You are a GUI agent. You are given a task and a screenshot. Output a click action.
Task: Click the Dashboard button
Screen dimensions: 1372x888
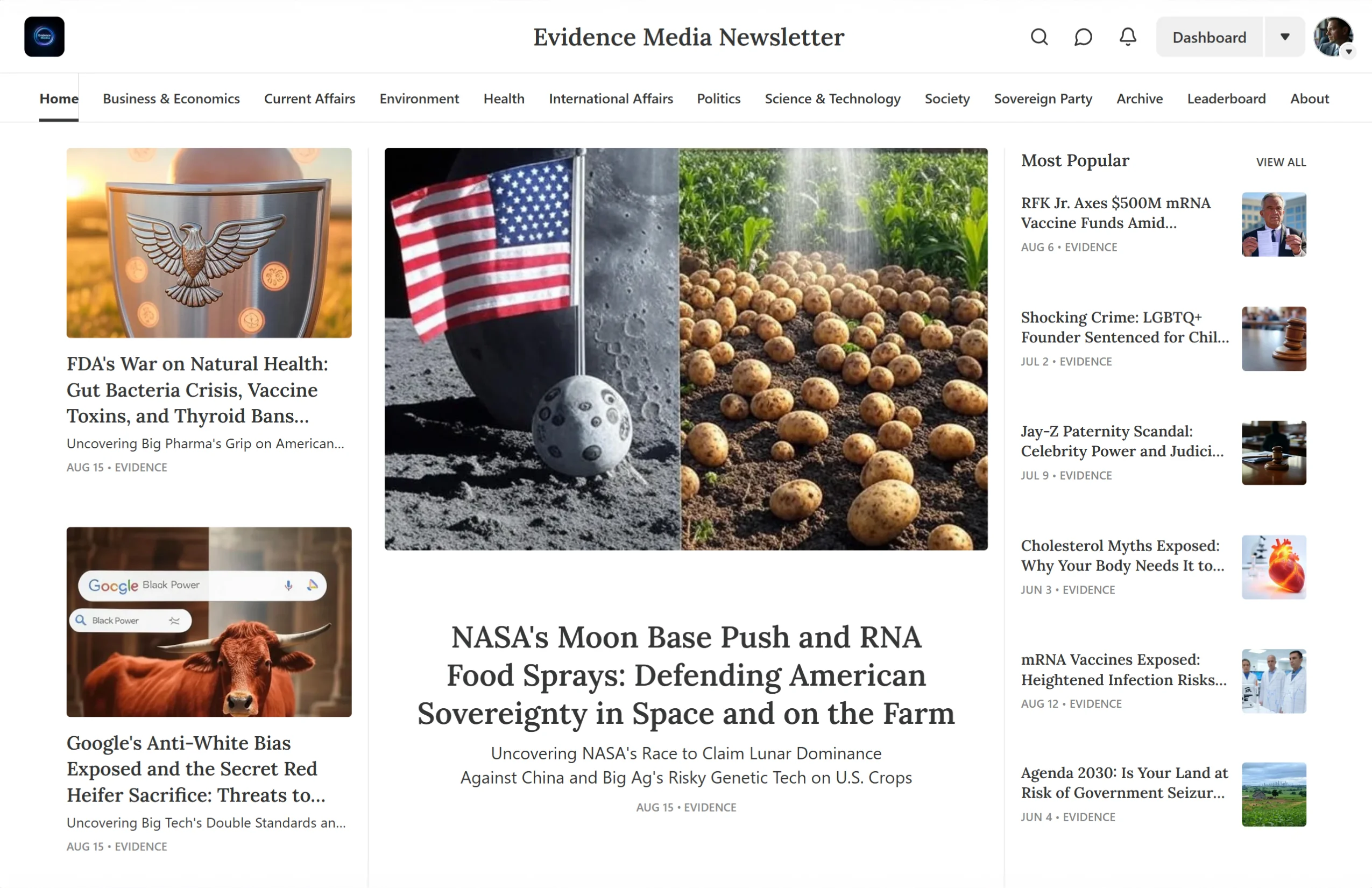coord(1208,37)
